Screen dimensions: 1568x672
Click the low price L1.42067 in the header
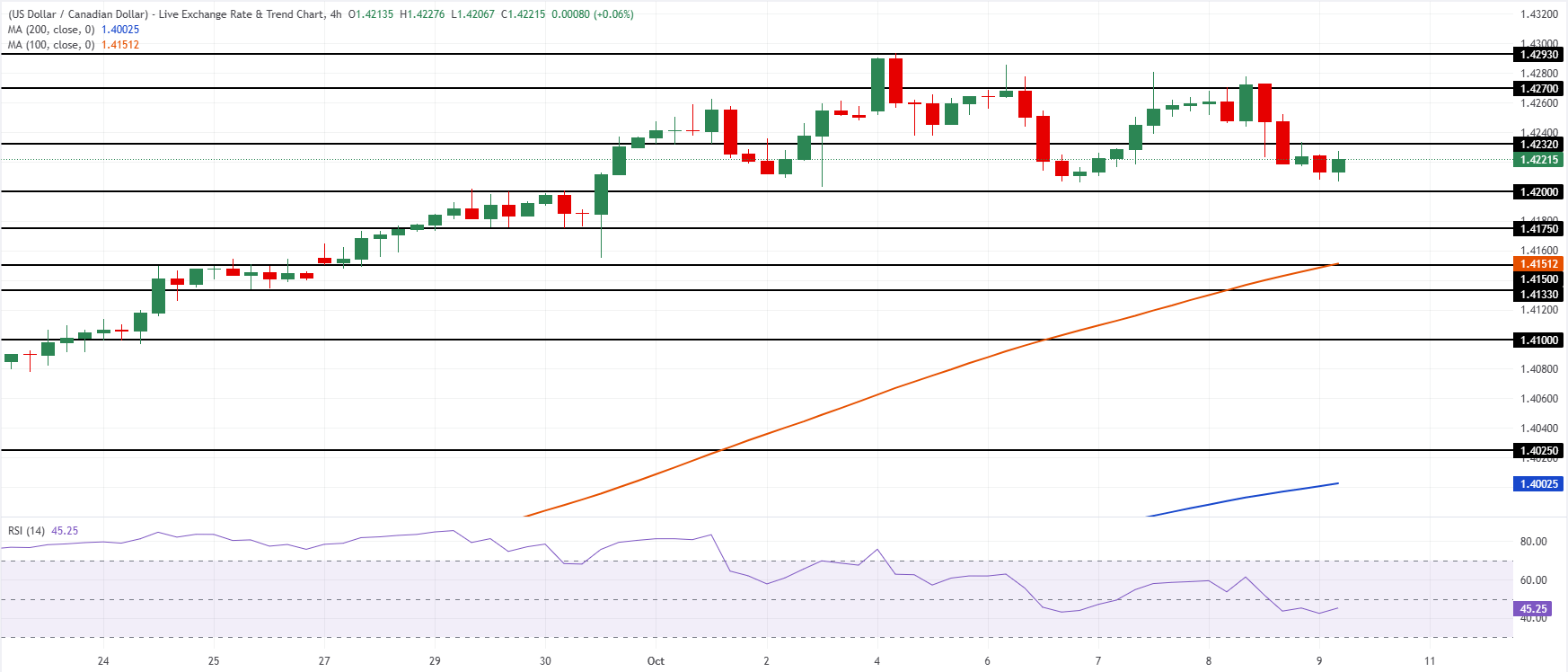point(472,14)
